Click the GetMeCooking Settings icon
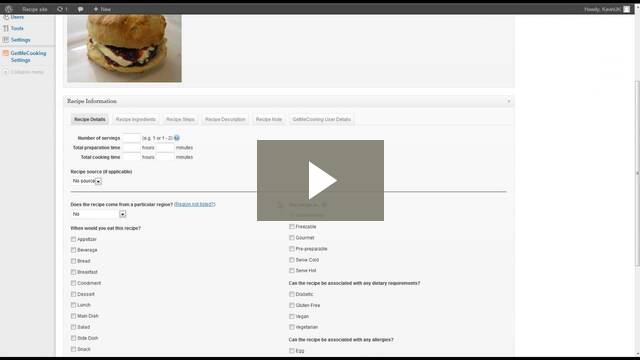The image size is (640, 360). pos(6,53)
